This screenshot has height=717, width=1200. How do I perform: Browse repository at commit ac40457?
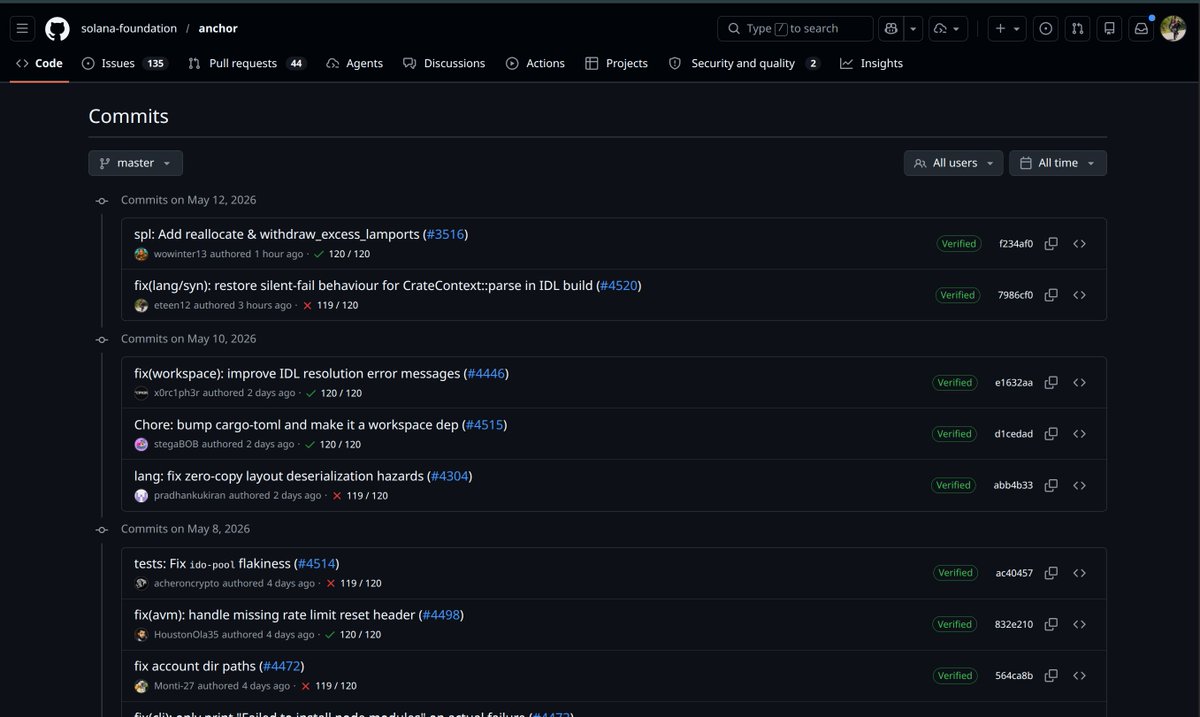(1079, 573)
